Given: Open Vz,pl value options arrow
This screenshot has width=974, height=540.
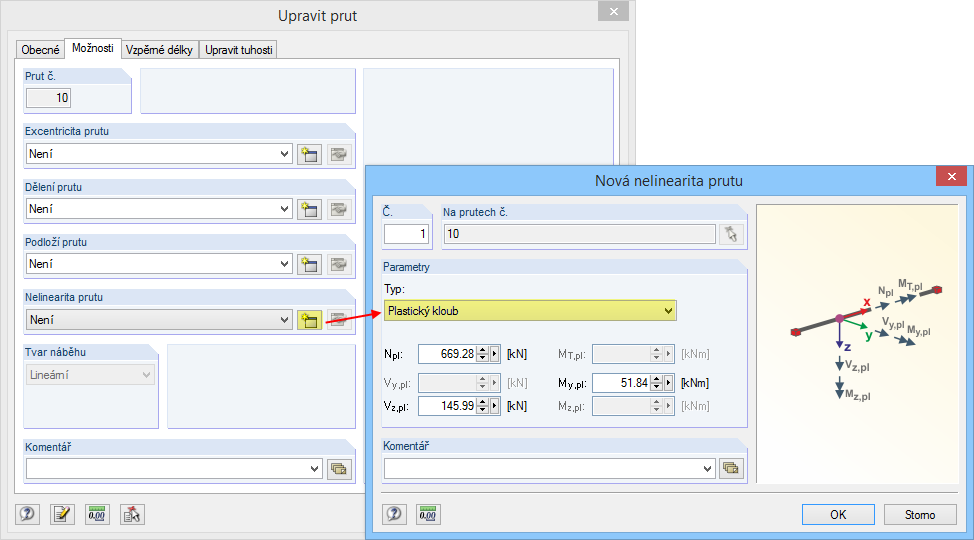Looking at the screenshot, I should tap(494, 406).
